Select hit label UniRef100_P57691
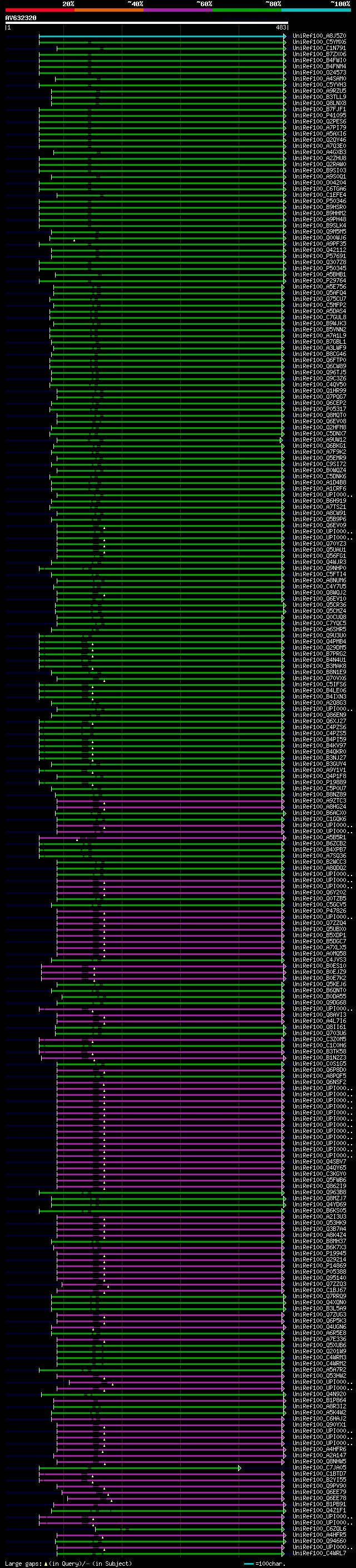 coord(319,256)
